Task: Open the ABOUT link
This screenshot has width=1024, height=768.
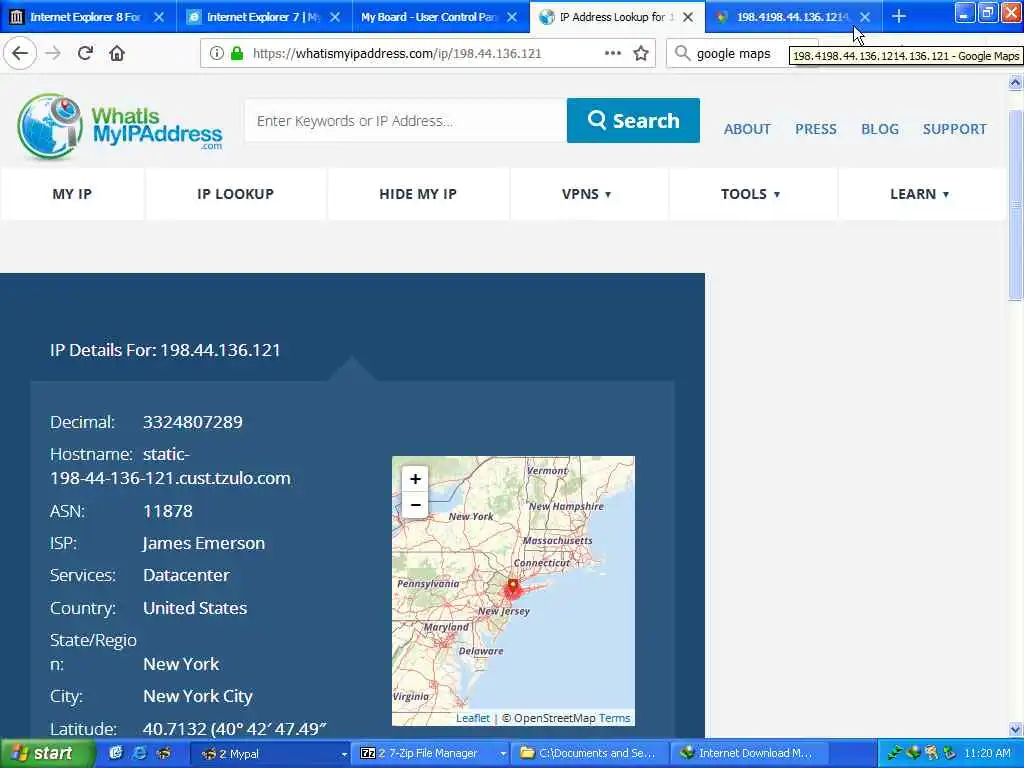Action: (x=747, y=129)
